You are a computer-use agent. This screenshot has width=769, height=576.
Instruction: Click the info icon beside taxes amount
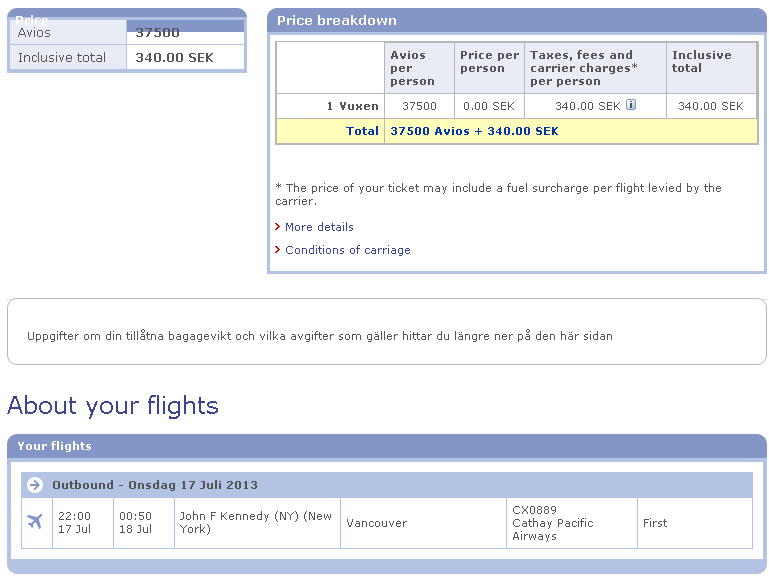tap(631, 105)
